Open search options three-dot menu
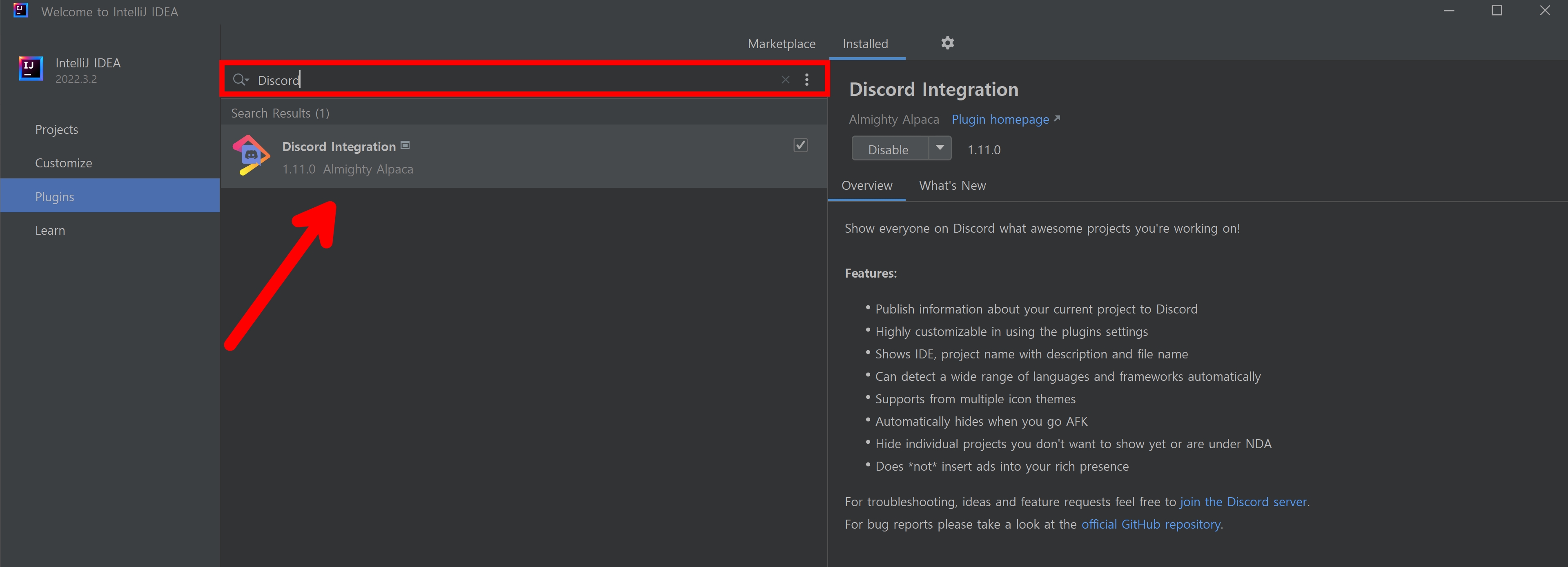 (806, 80)
